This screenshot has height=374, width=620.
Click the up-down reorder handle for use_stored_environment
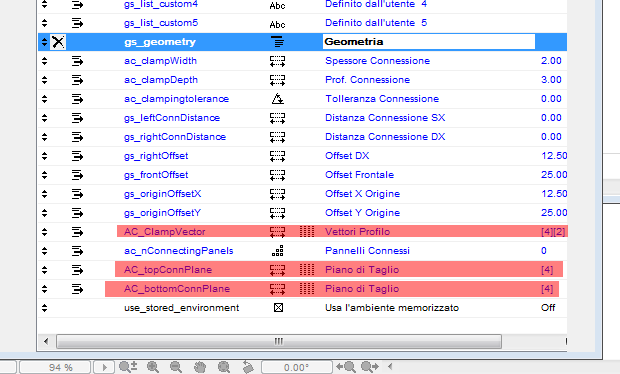click(x=44, y=308)
